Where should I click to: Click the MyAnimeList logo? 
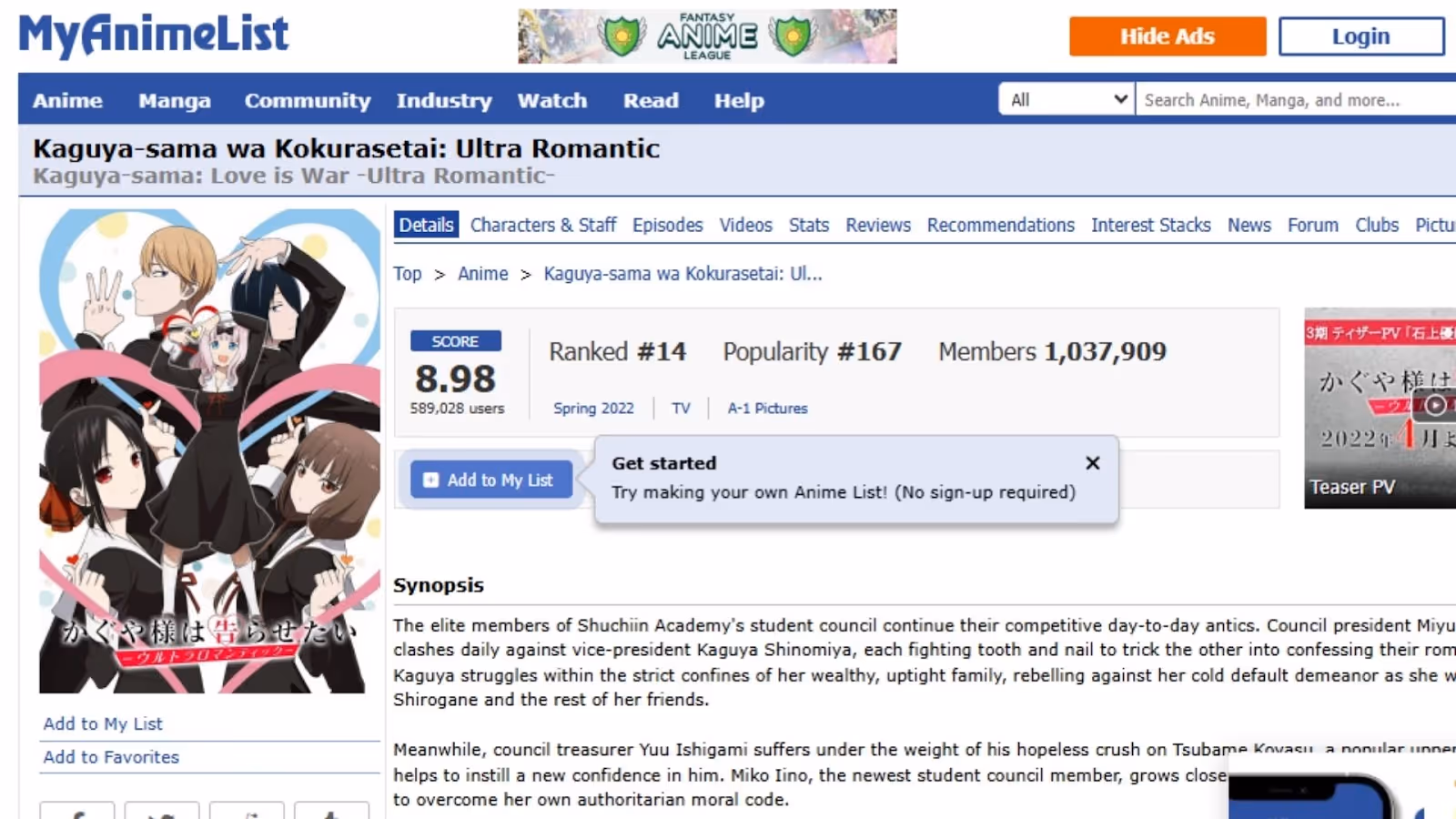click(x=154, y=35)
